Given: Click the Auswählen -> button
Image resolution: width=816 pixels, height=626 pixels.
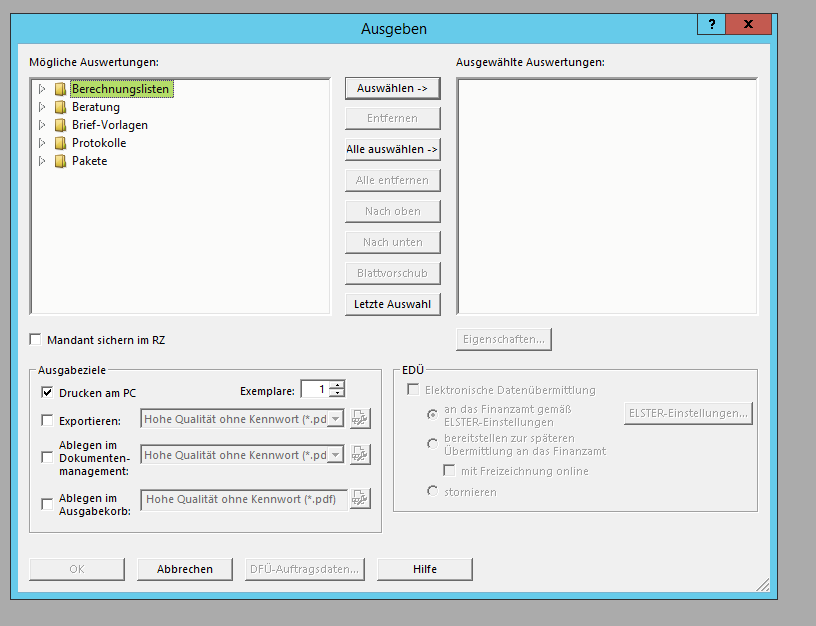Looking at the screenshot, I should point(392,88).
